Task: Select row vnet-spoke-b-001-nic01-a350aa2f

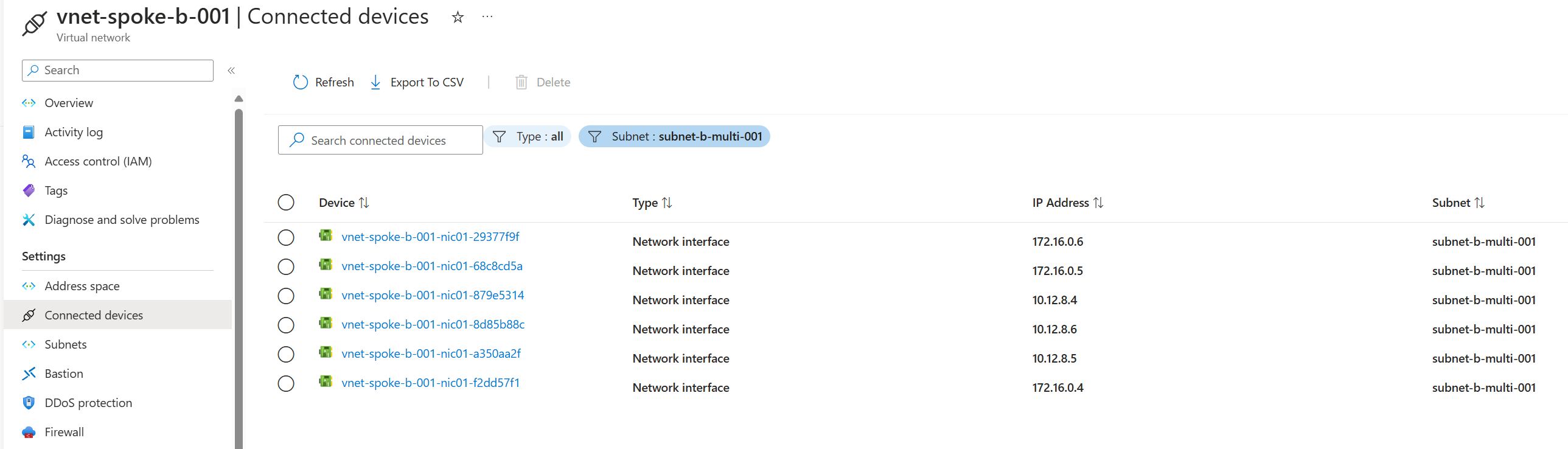Action: click(x=286, y=354)
